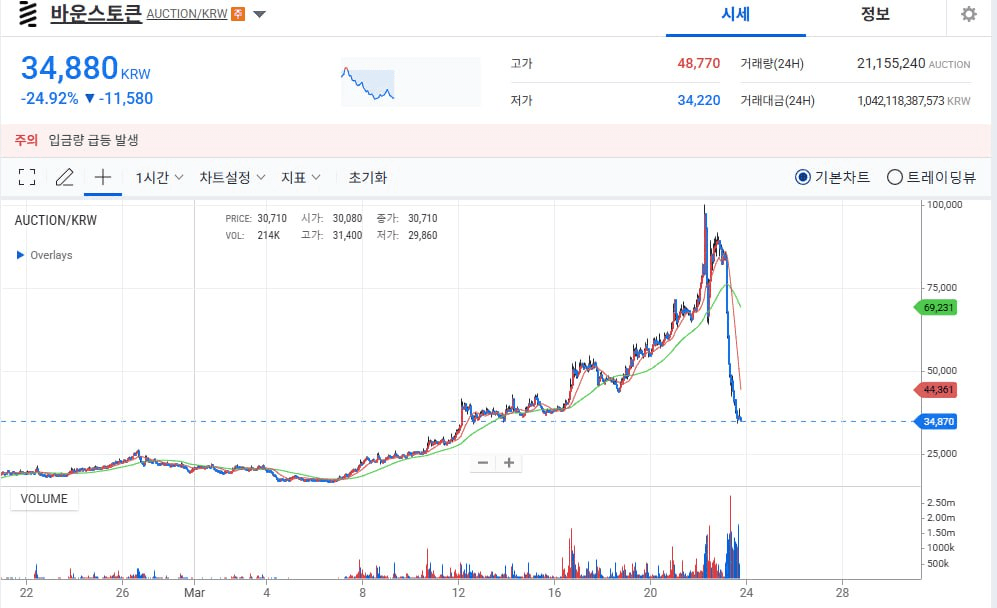This screenshot has height=608, width=997.
Task: Open the 1시간 interval dropdown
Action: click(x=159, y=177)
